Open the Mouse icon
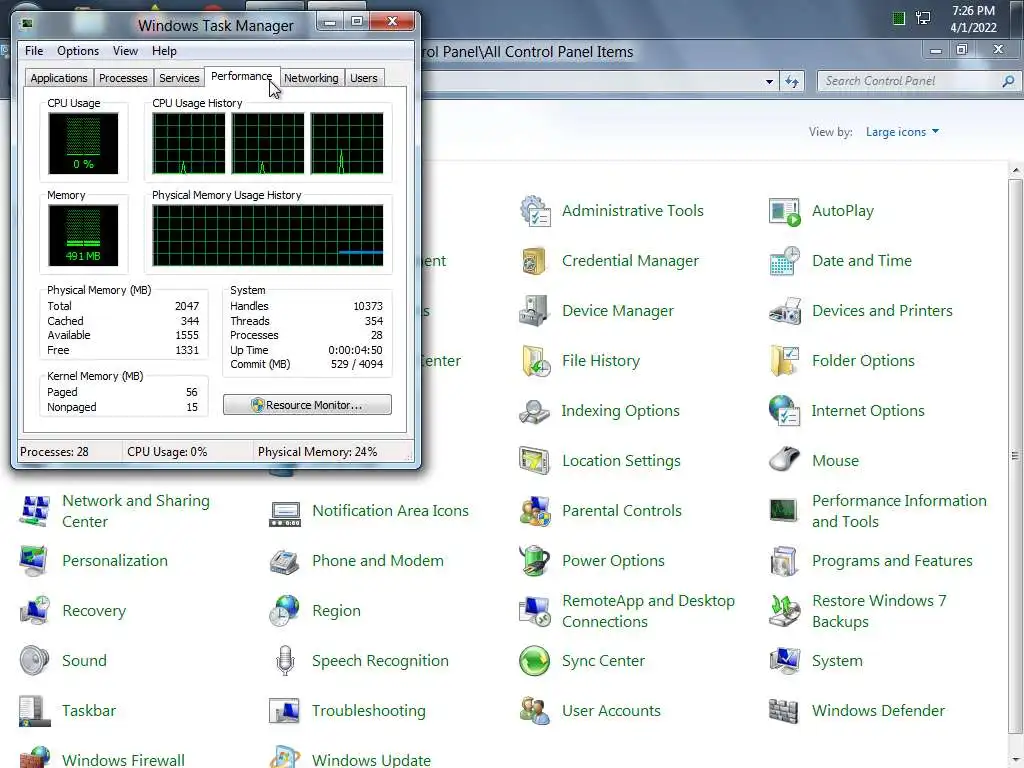 pos(784,460)
